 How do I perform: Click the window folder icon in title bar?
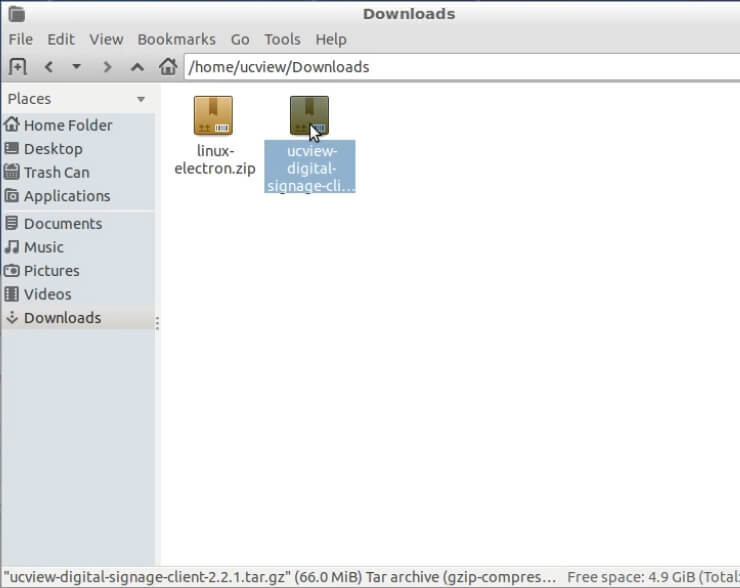click(x=17, y=14)
